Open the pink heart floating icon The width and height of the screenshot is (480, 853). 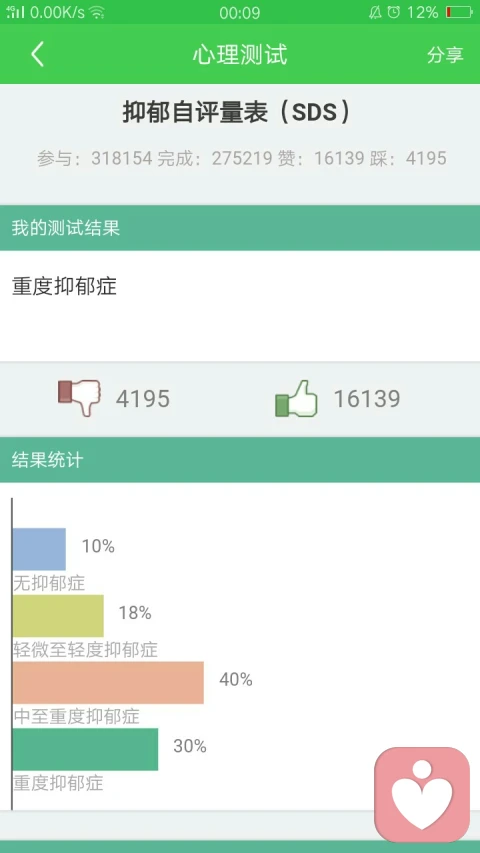click(x=422, y=794)
